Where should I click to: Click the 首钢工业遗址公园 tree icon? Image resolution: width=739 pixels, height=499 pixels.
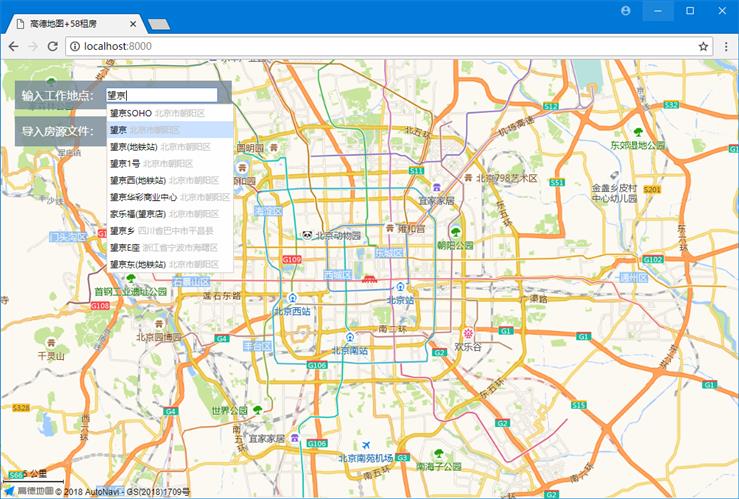pyautogui.click(x=131, y=279)
